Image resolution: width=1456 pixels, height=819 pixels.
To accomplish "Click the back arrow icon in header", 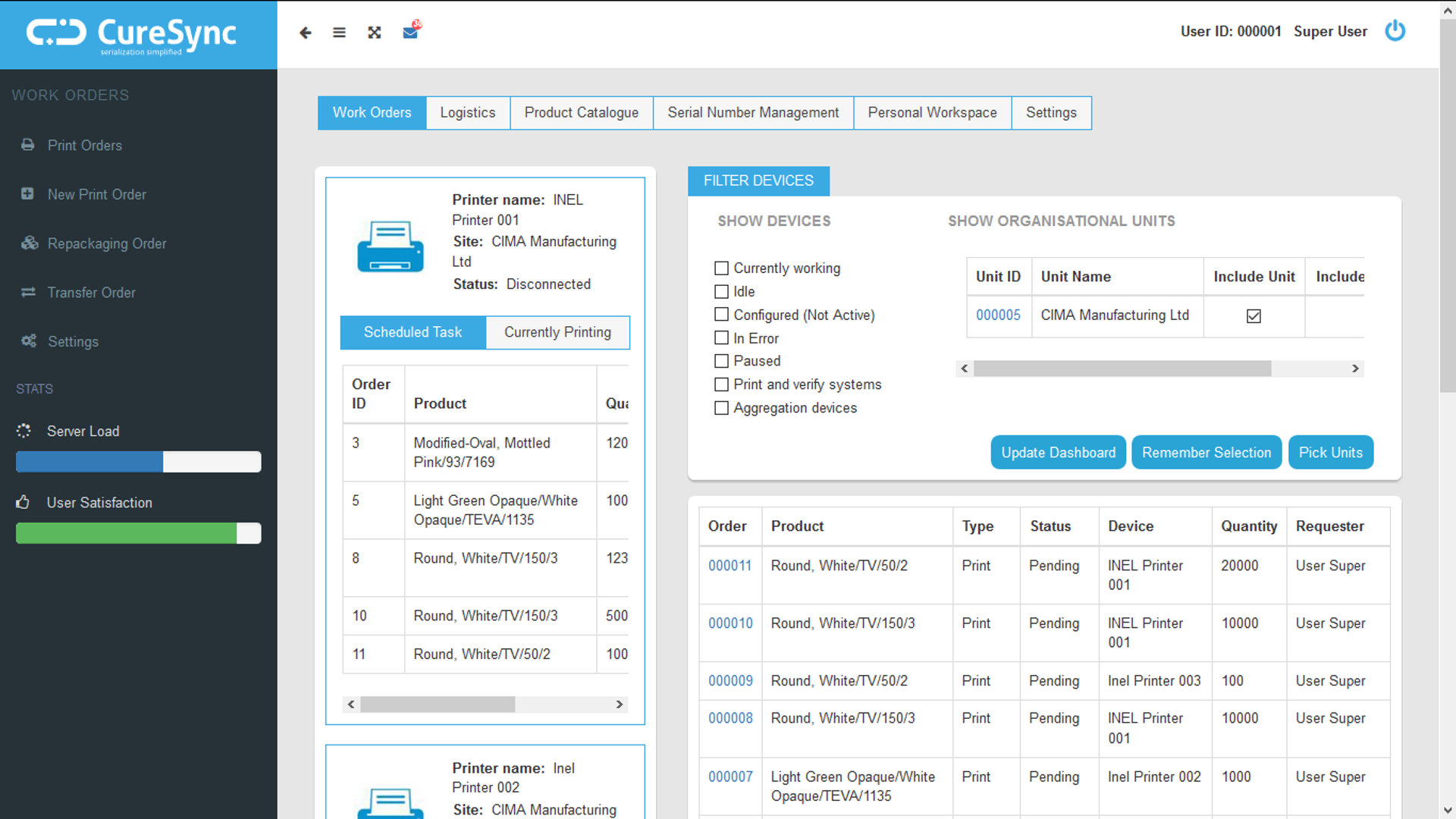I will coord(305,33).
